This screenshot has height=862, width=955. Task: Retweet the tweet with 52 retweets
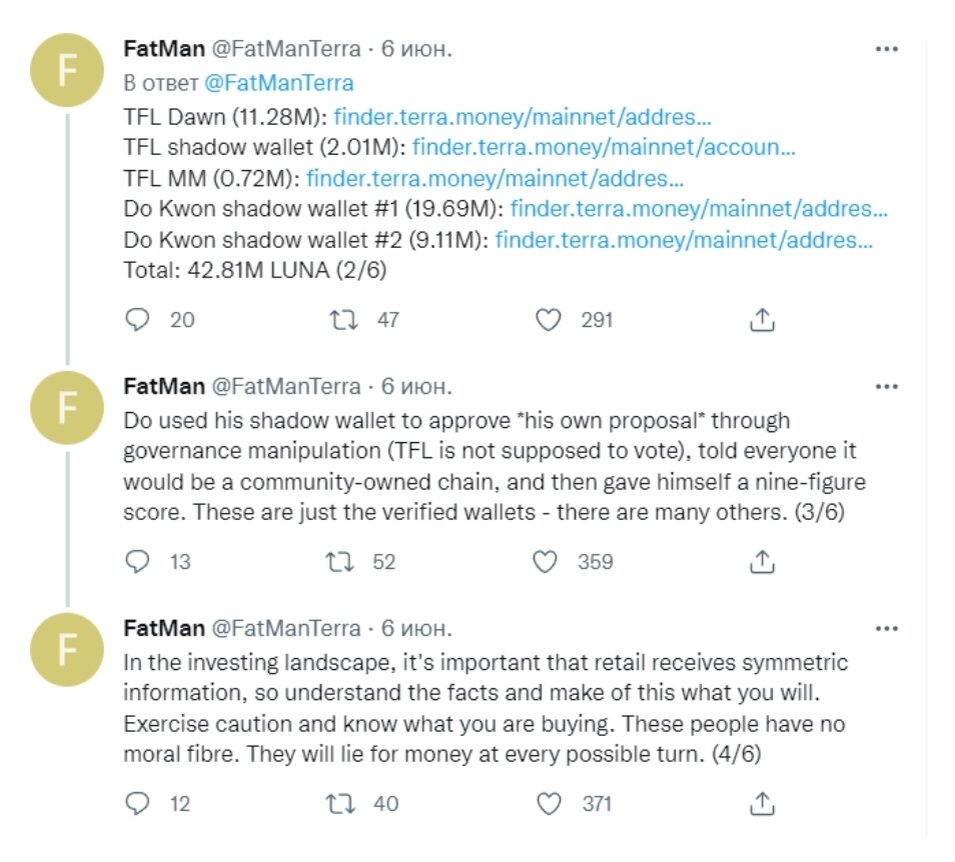(340, 561)
